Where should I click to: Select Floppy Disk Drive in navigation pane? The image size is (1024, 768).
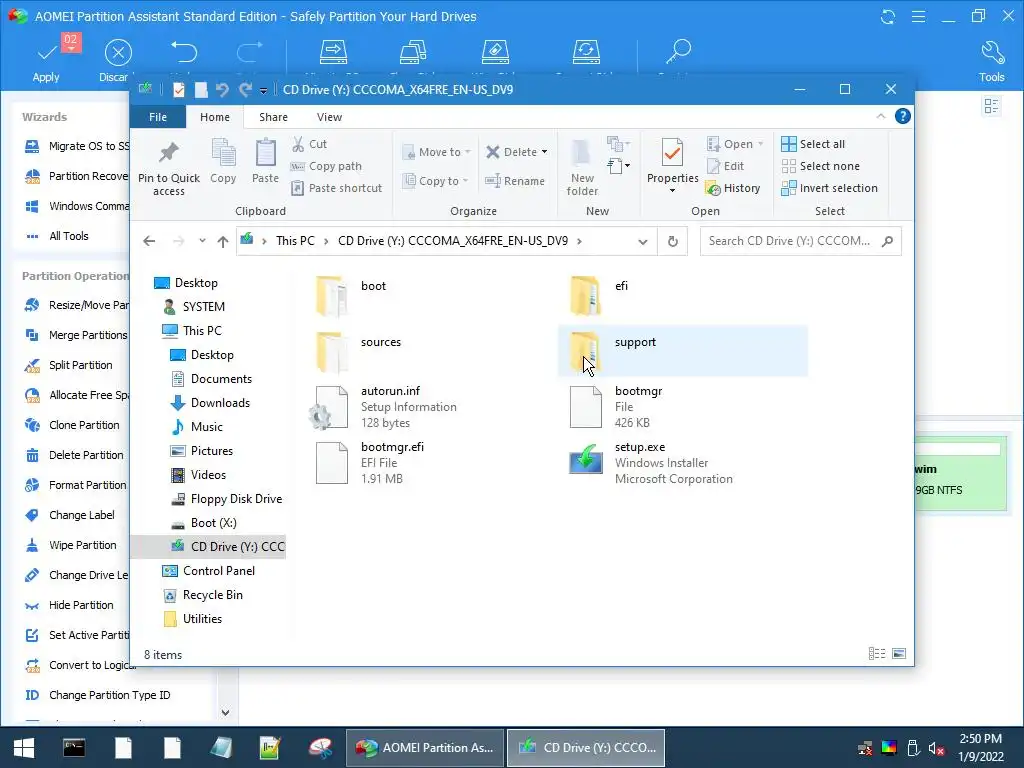pyautogui.click(x=236, y=499)
